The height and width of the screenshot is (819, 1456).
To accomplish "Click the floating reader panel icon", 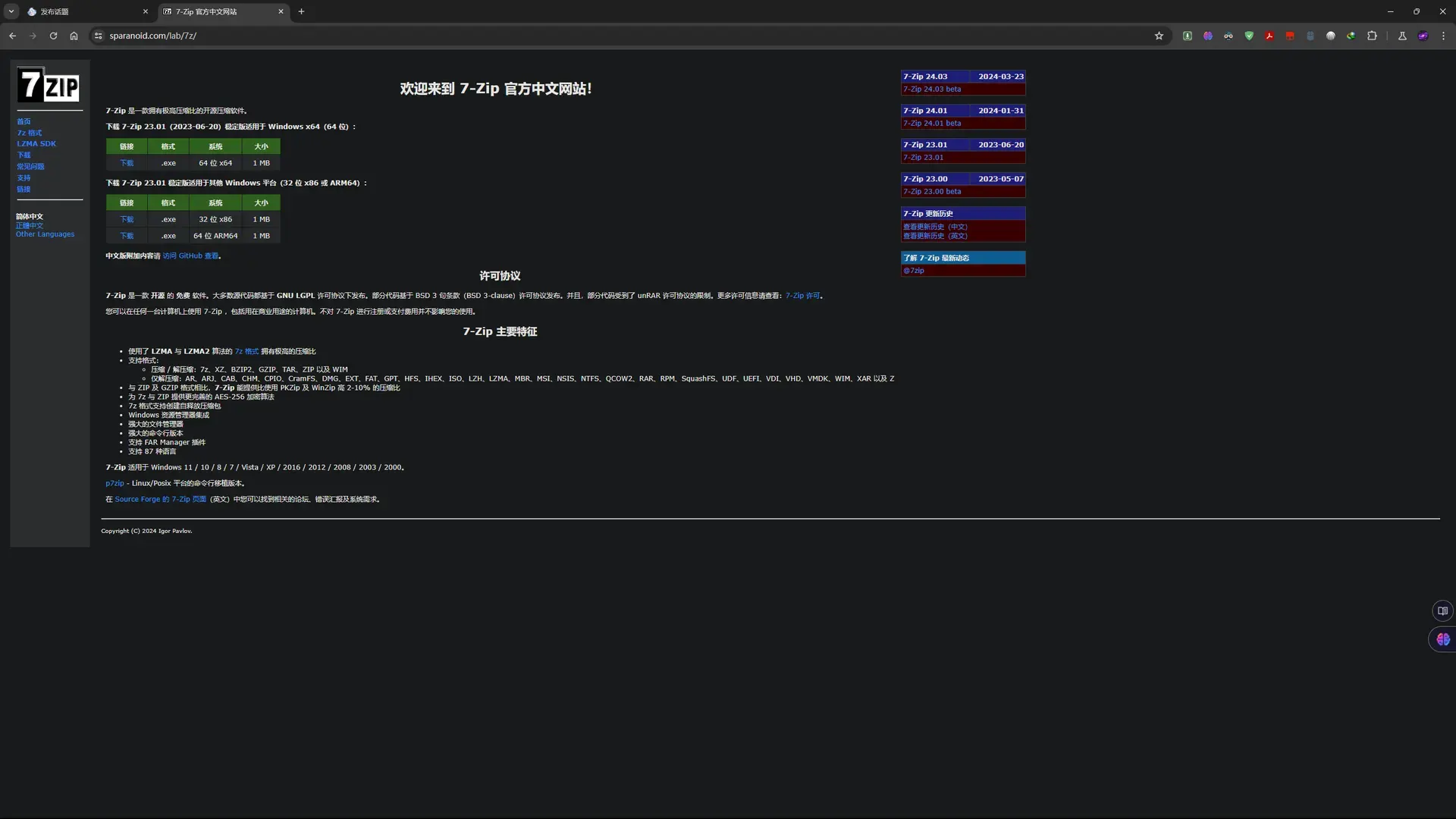I will tap(1442, 610).
